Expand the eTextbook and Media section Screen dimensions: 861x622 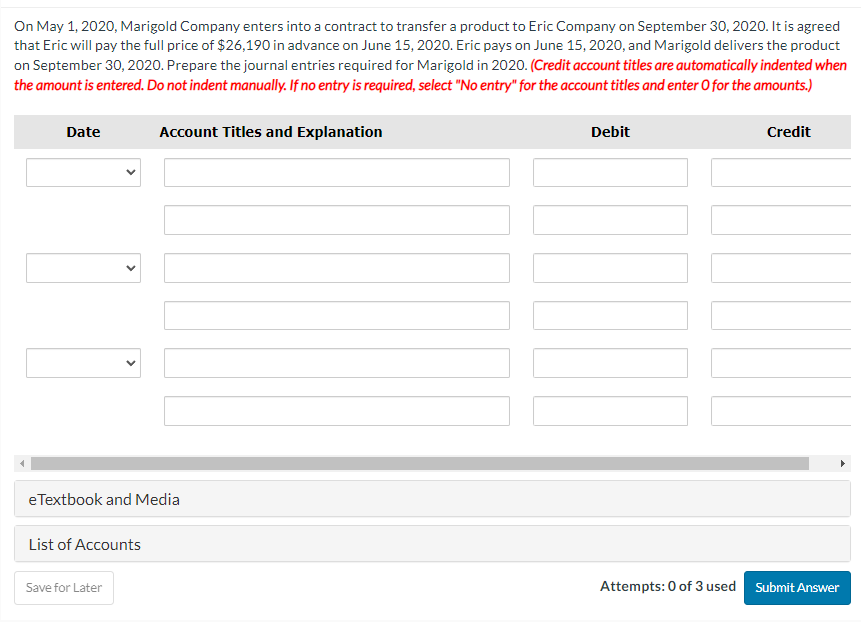click(x=432, y=499)
